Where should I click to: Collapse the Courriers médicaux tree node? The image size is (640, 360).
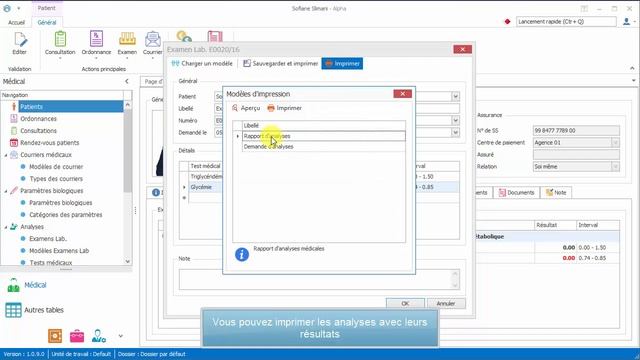6,155
